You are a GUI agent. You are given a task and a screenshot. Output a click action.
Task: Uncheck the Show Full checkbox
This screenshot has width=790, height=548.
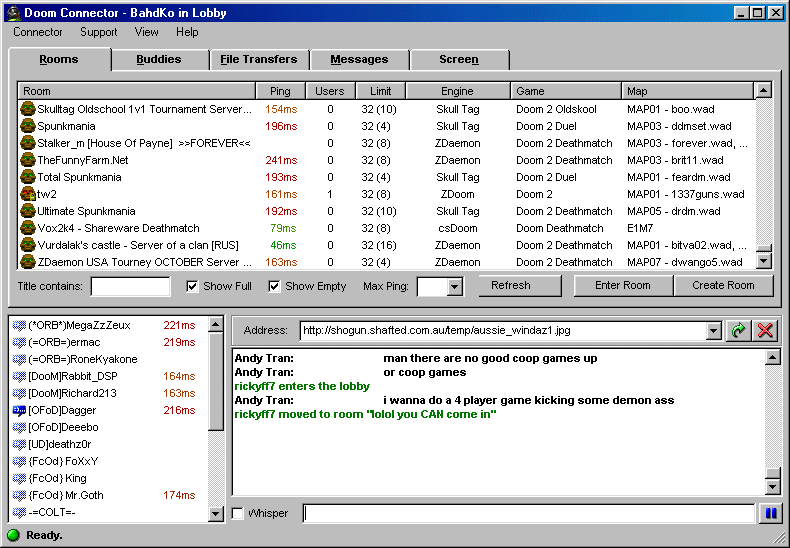tap(192, 286)
